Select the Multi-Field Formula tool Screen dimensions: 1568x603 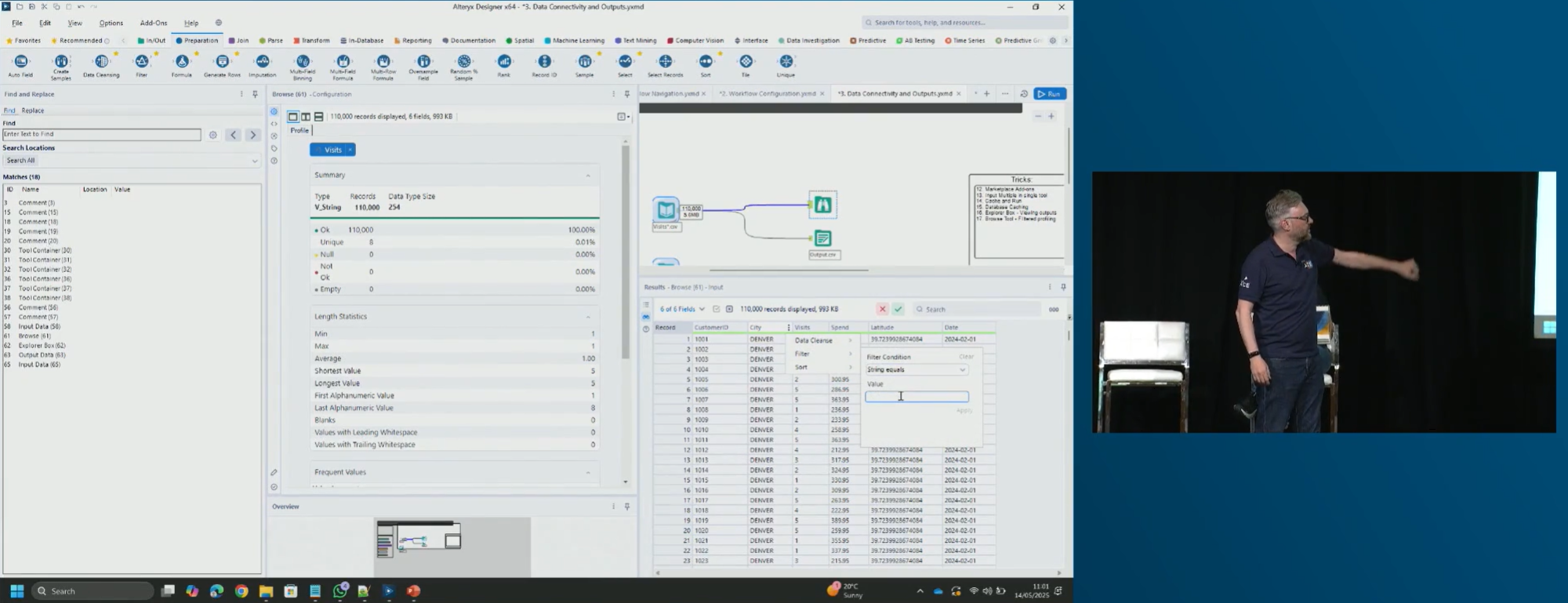pos(343,67)
